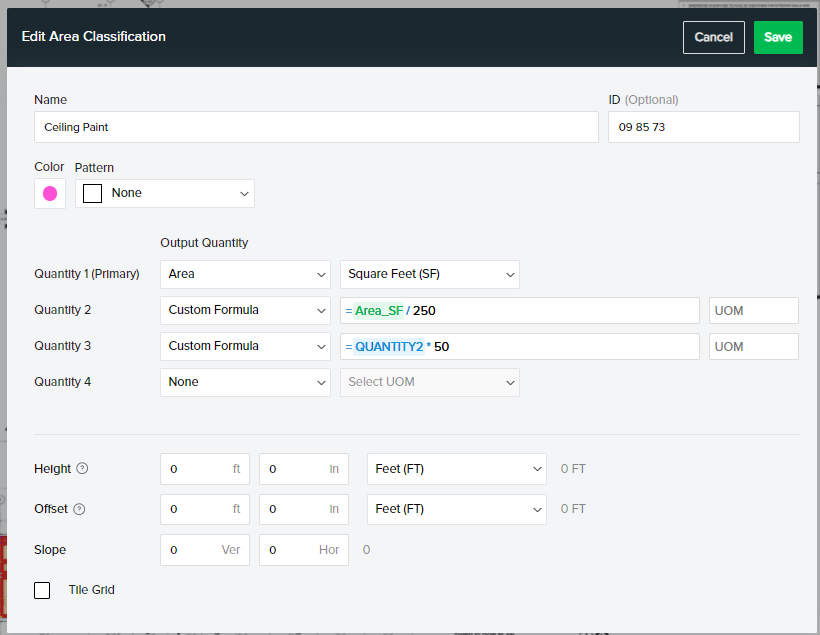The image size is (820, 635).
Task: Click the Cancel button
Action: [713, 37]
